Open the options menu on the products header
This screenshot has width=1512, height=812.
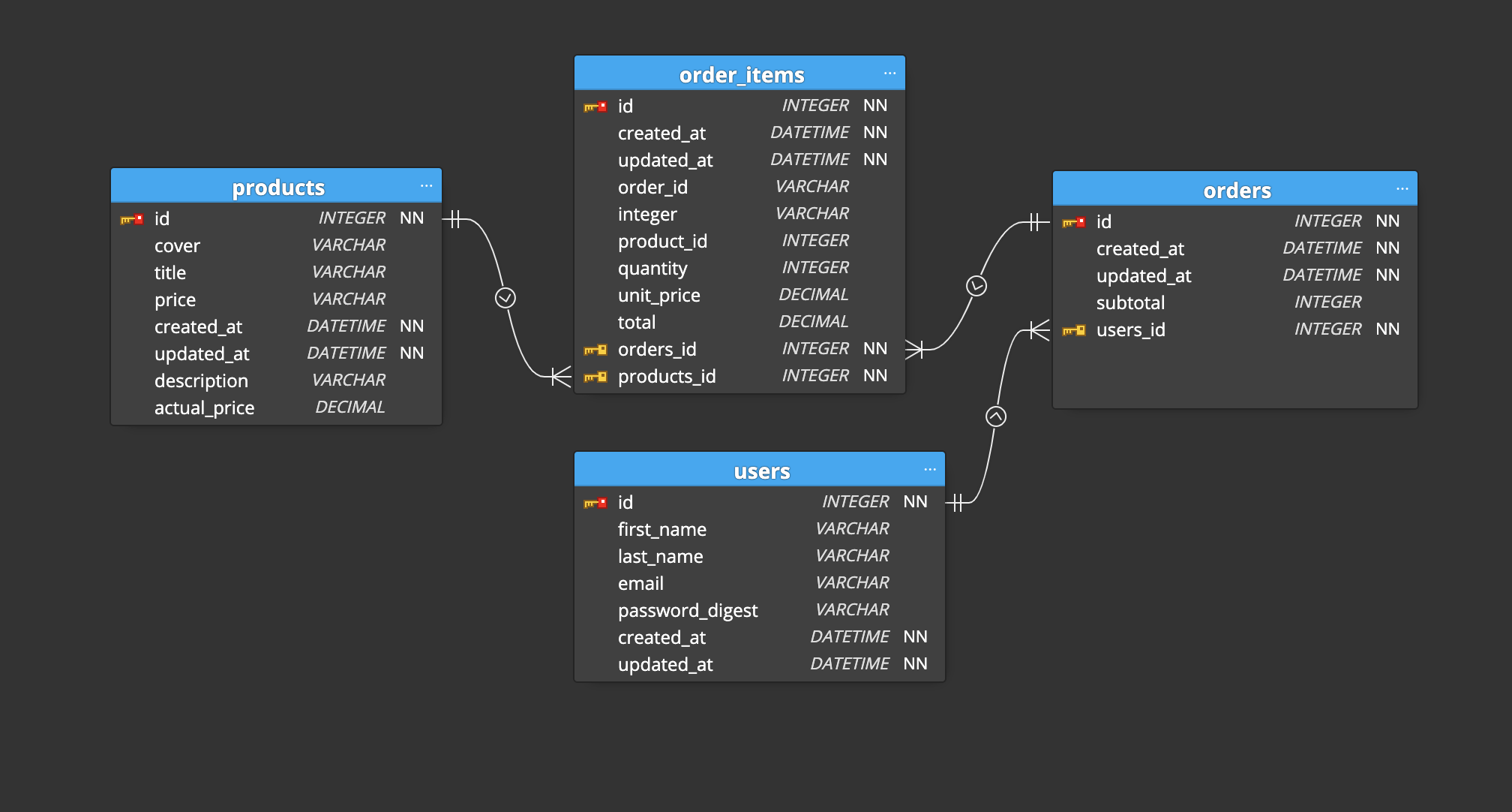pos(426,185)
